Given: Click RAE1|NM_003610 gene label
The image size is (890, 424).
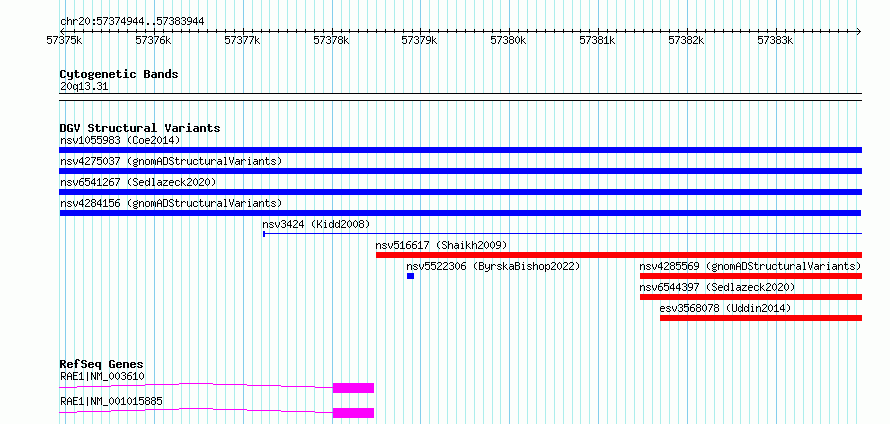Looking at the screenshot, I should [x=102, y=376].
